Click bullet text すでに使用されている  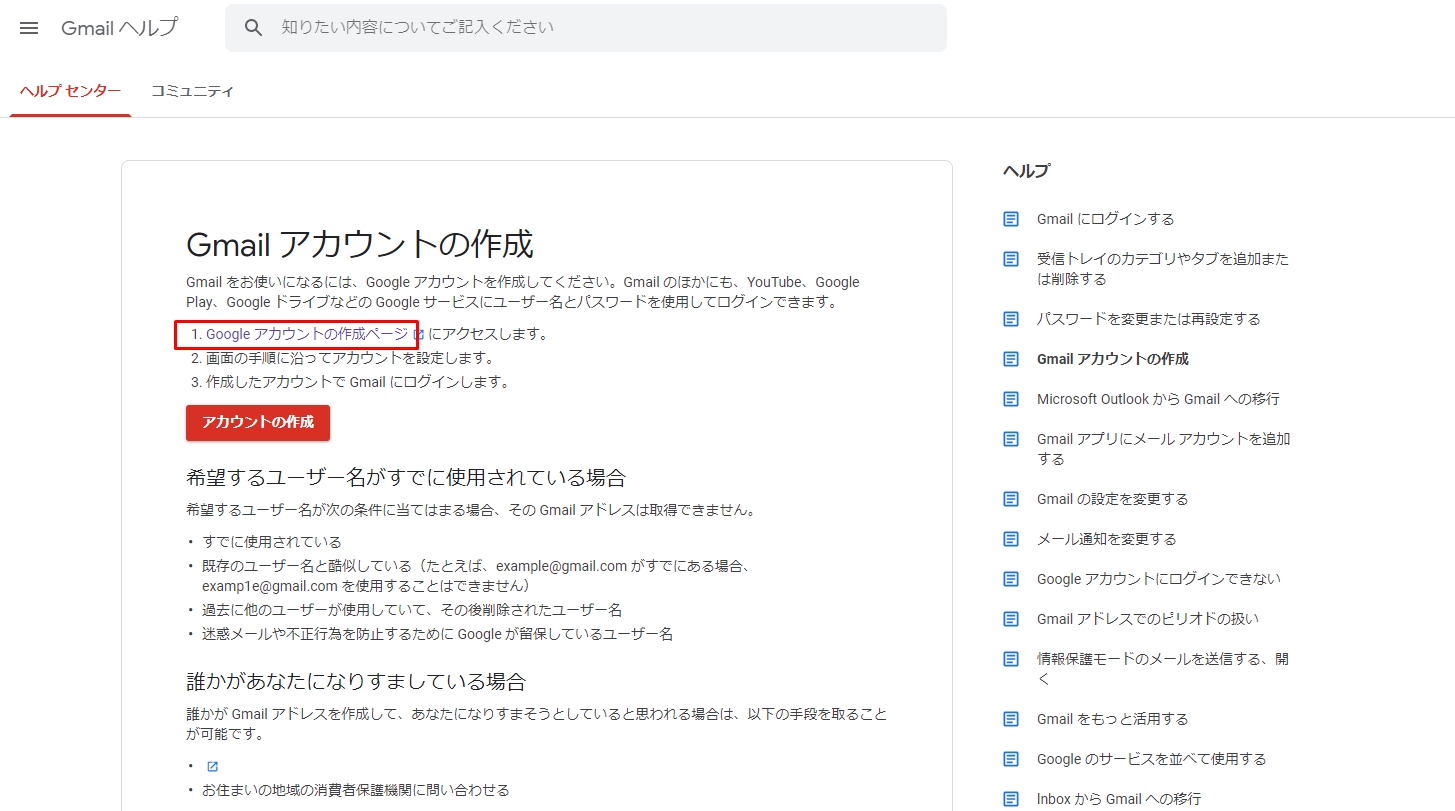[272, 542]
